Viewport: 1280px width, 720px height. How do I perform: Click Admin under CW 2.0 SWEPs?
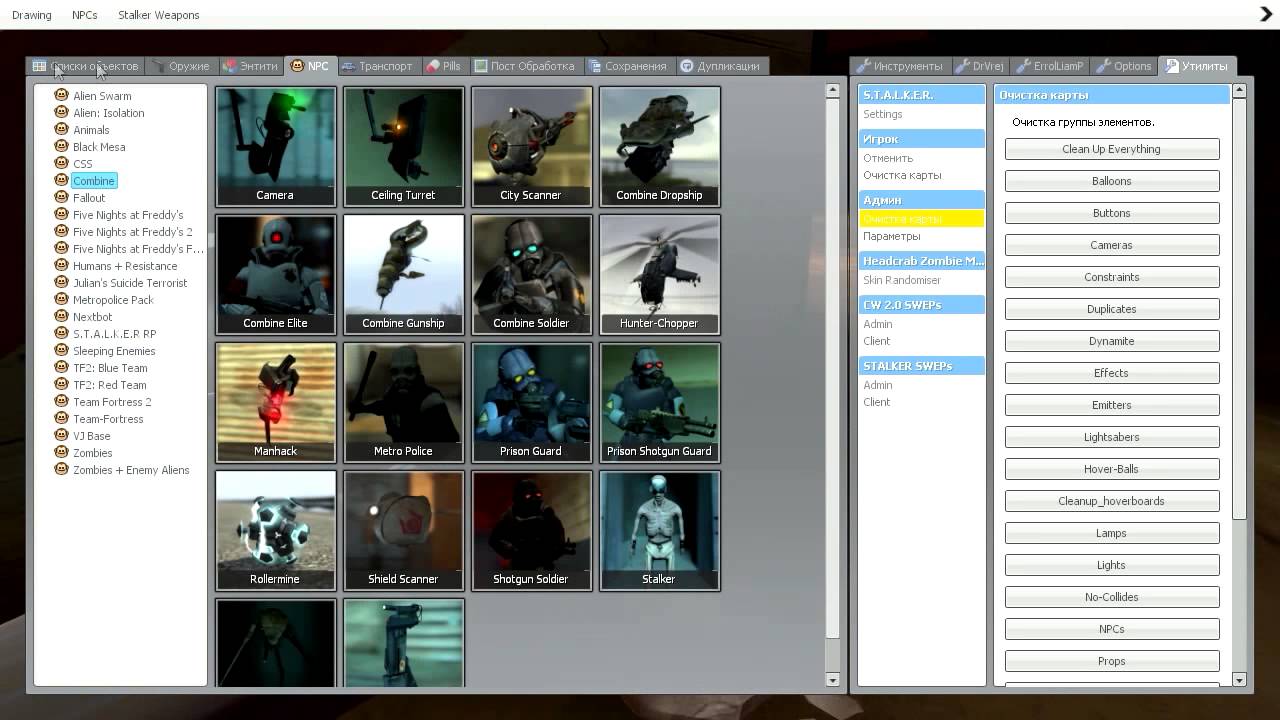coord(878,324)
